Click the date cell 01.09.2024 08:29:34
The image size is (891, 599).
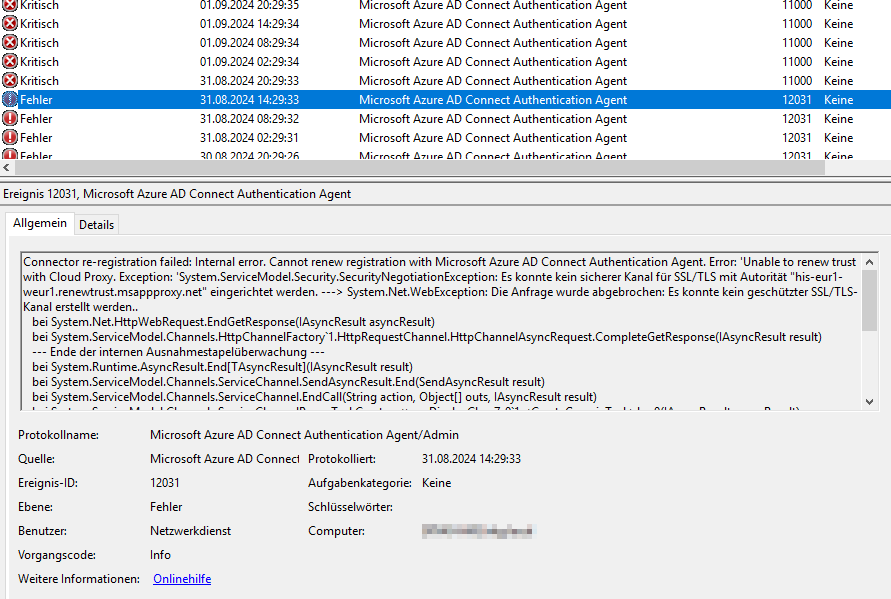coord(249,43)
